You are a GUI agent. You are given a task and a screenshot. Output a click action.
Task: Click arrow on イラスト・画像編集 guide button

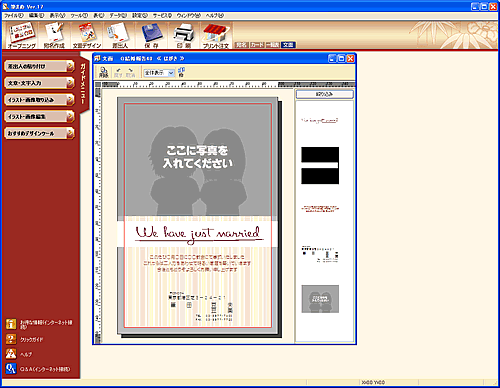[x=70, y=116]
